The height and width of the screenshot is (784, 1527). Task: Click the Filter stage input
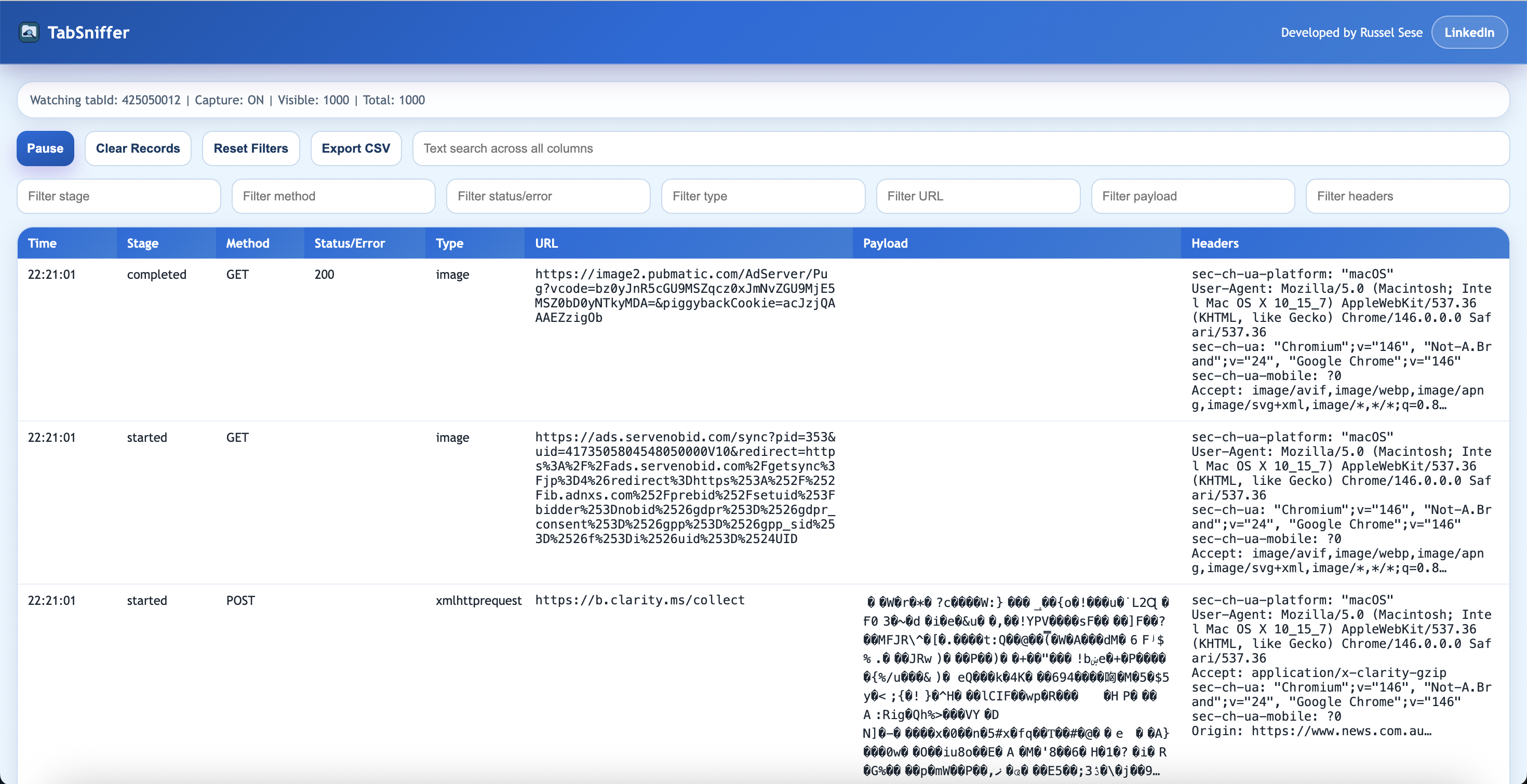118,196
